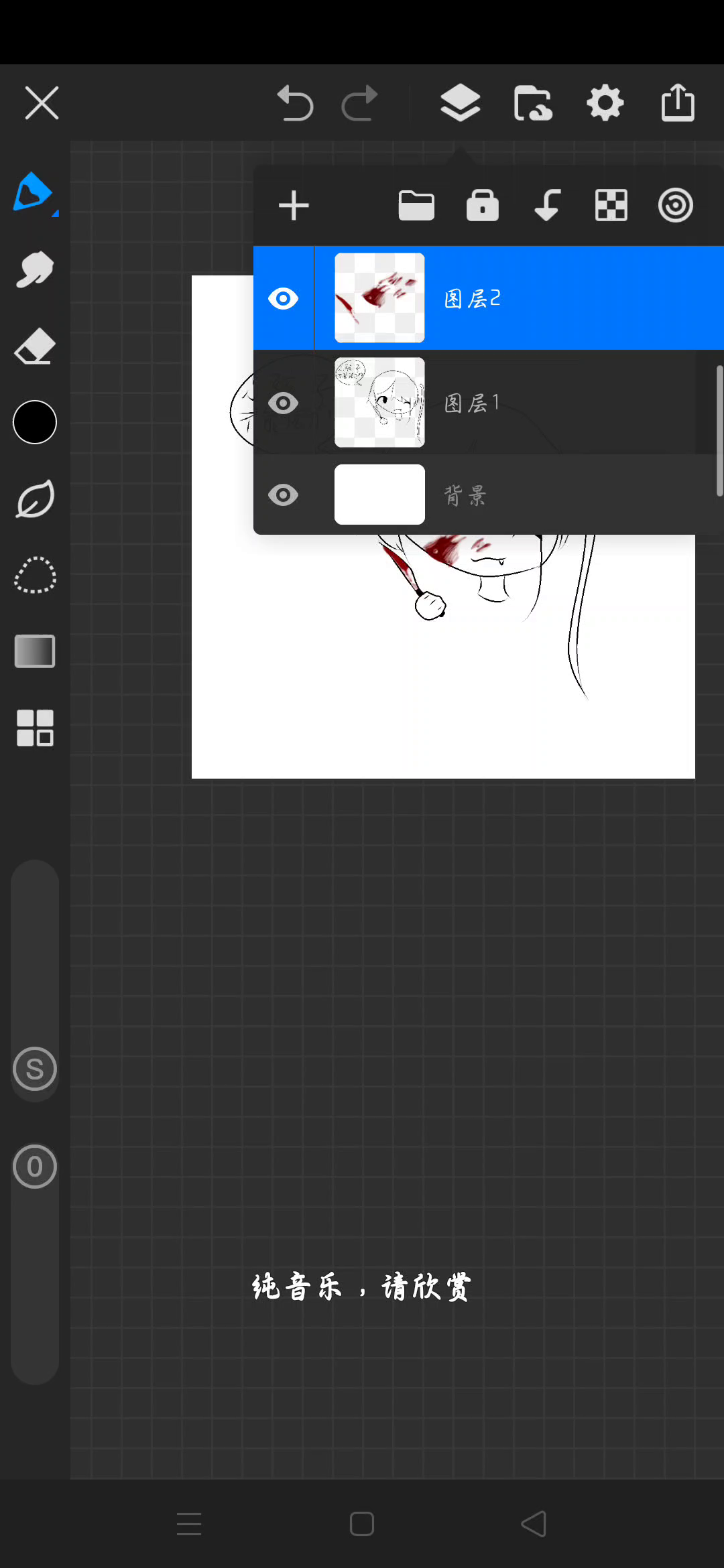Choose the eraser tool
The height and width of the screenshot is (1568, 724).
pyautogui.click(x=34, y=346)
